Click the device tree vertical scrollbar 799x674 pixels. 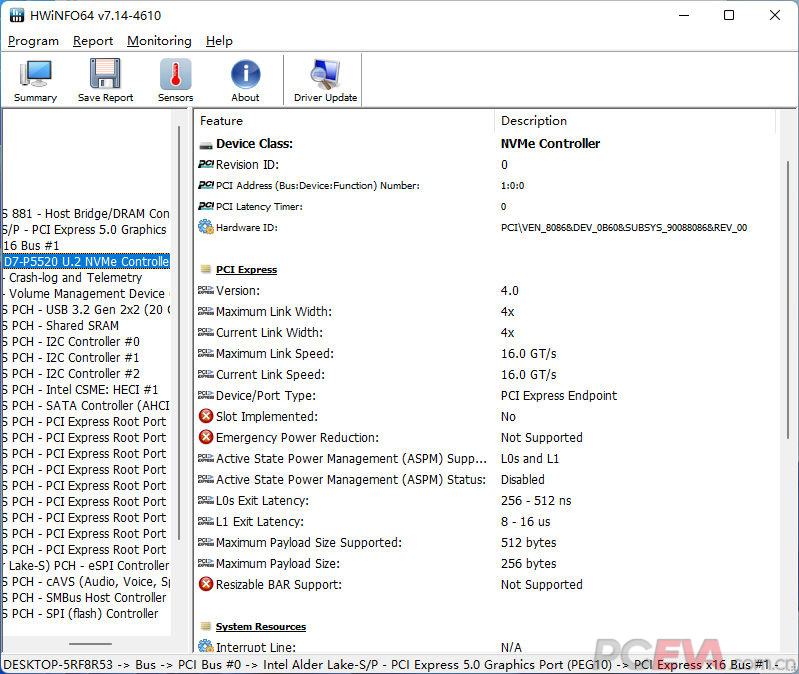[x=179, y=333]
